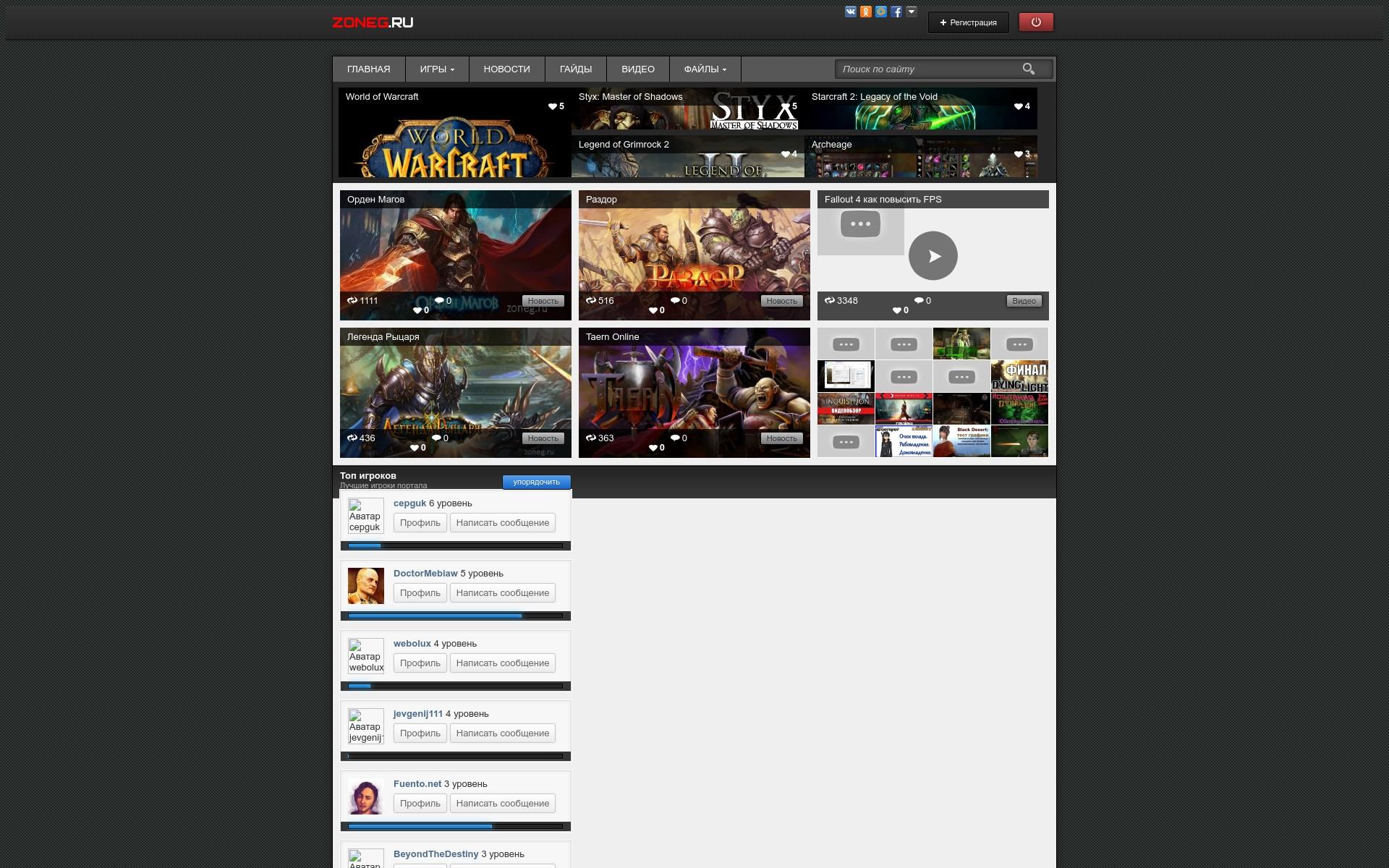Open World of Warcraft banner
The height and width of the screenshot is (868, 1389).
click(x=455, y=132)
